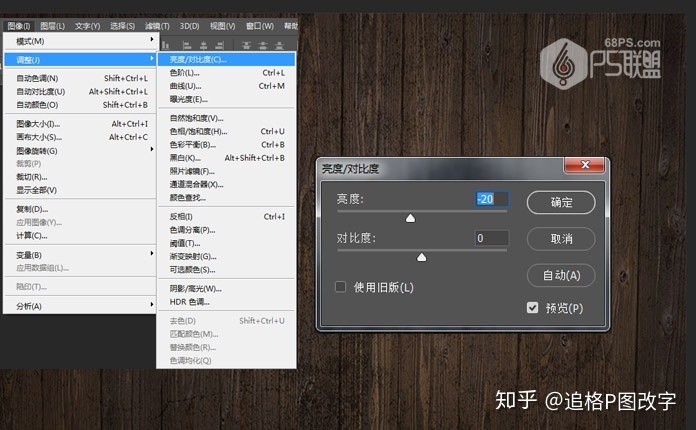The image size is (696, 430).
Task: Enable the 使用旧版(L) checkbox
Action: tap(340, 287)
